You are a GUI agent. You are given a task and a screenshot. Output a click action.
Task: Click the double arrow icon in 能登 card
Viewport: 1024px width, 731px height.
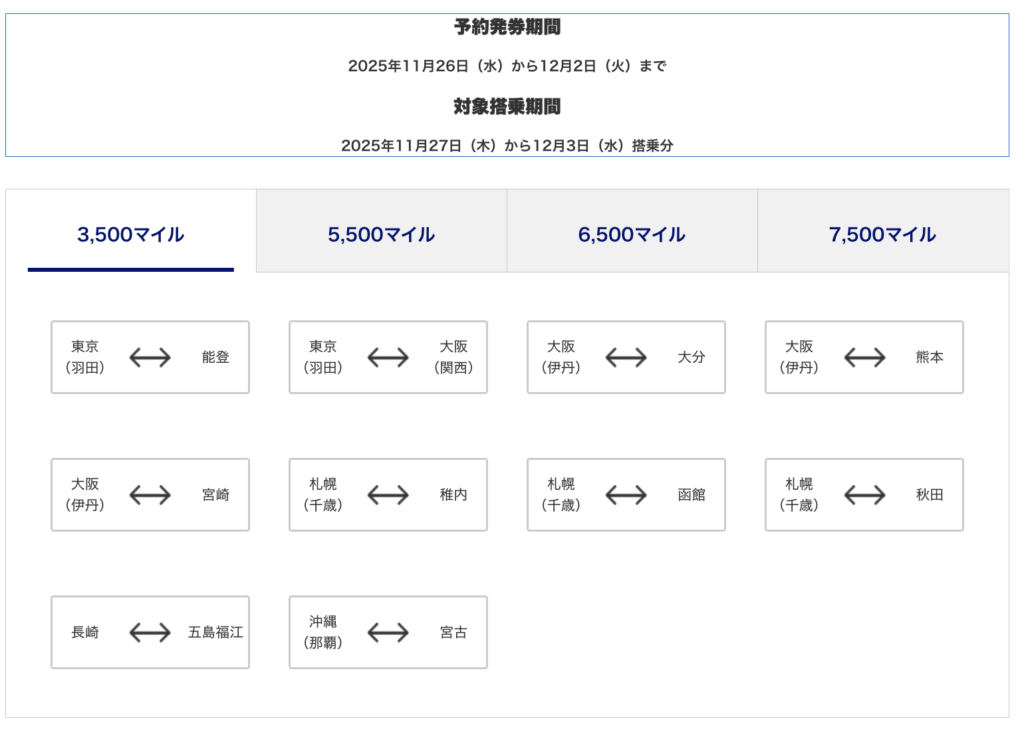[x=150, y=357]
